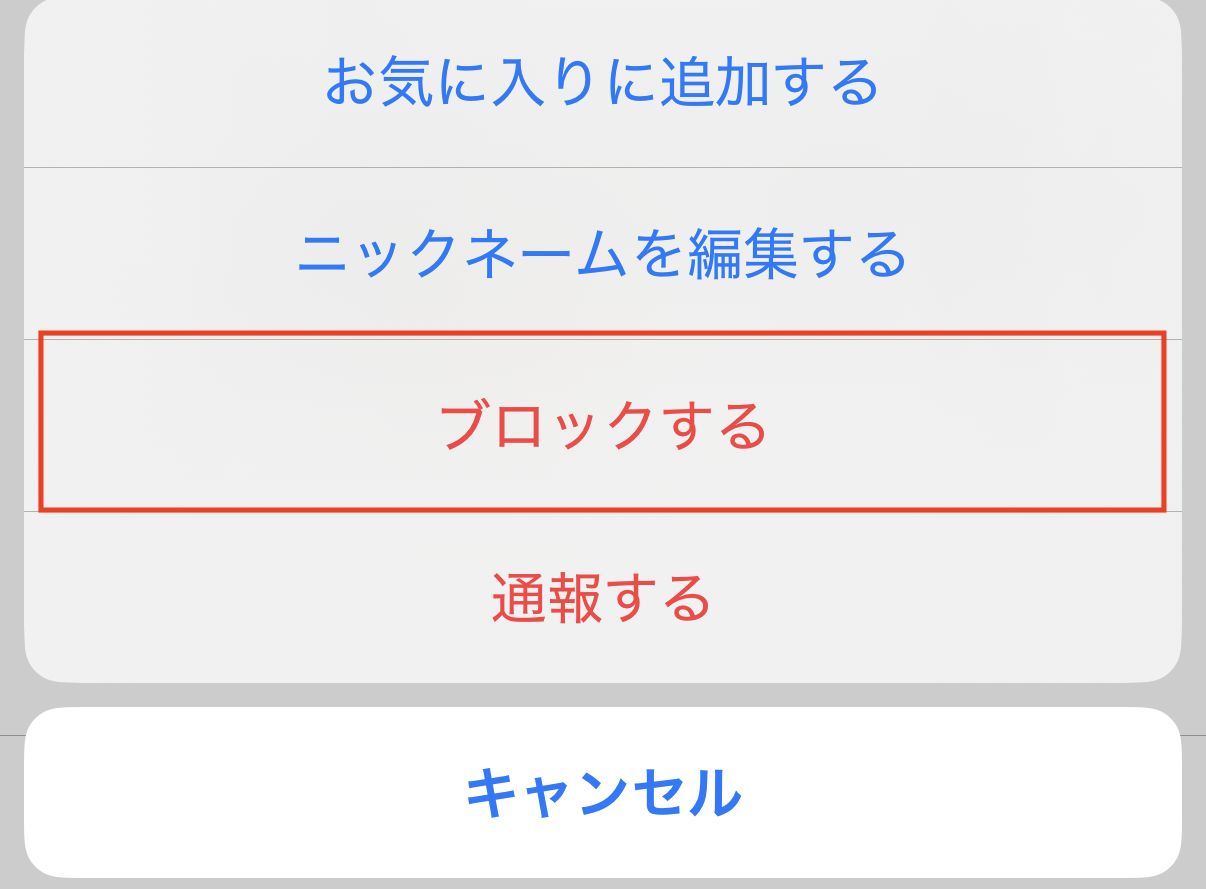Add this user to favorites
Viewport: 1206px width, 889px height.
pyautogui.click(x=602, y=83)
